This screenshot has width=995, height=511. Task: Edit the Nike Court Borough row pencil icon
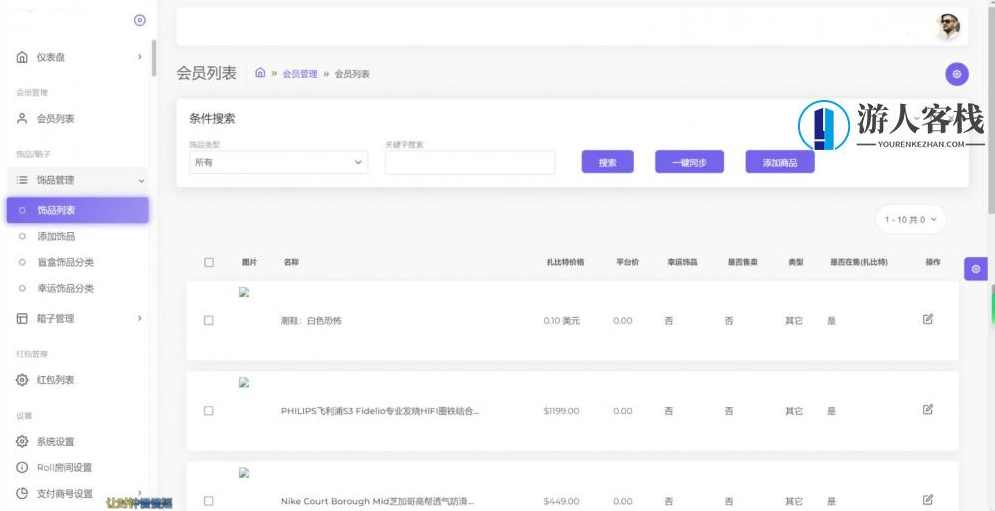(x=928, y=500)
